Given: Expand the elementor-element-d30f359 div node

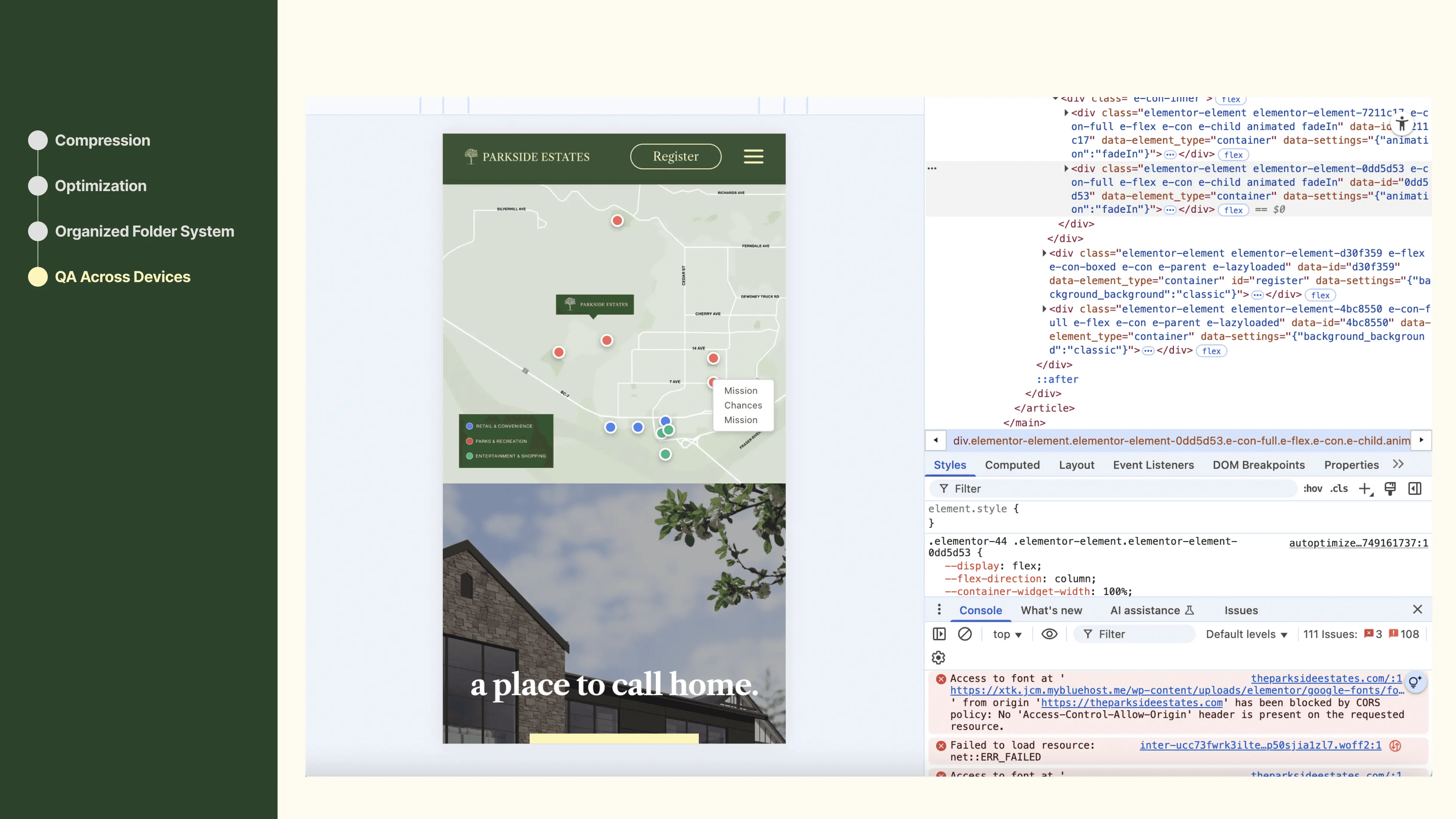Looking at the screenshot, I should [1044, 253].
